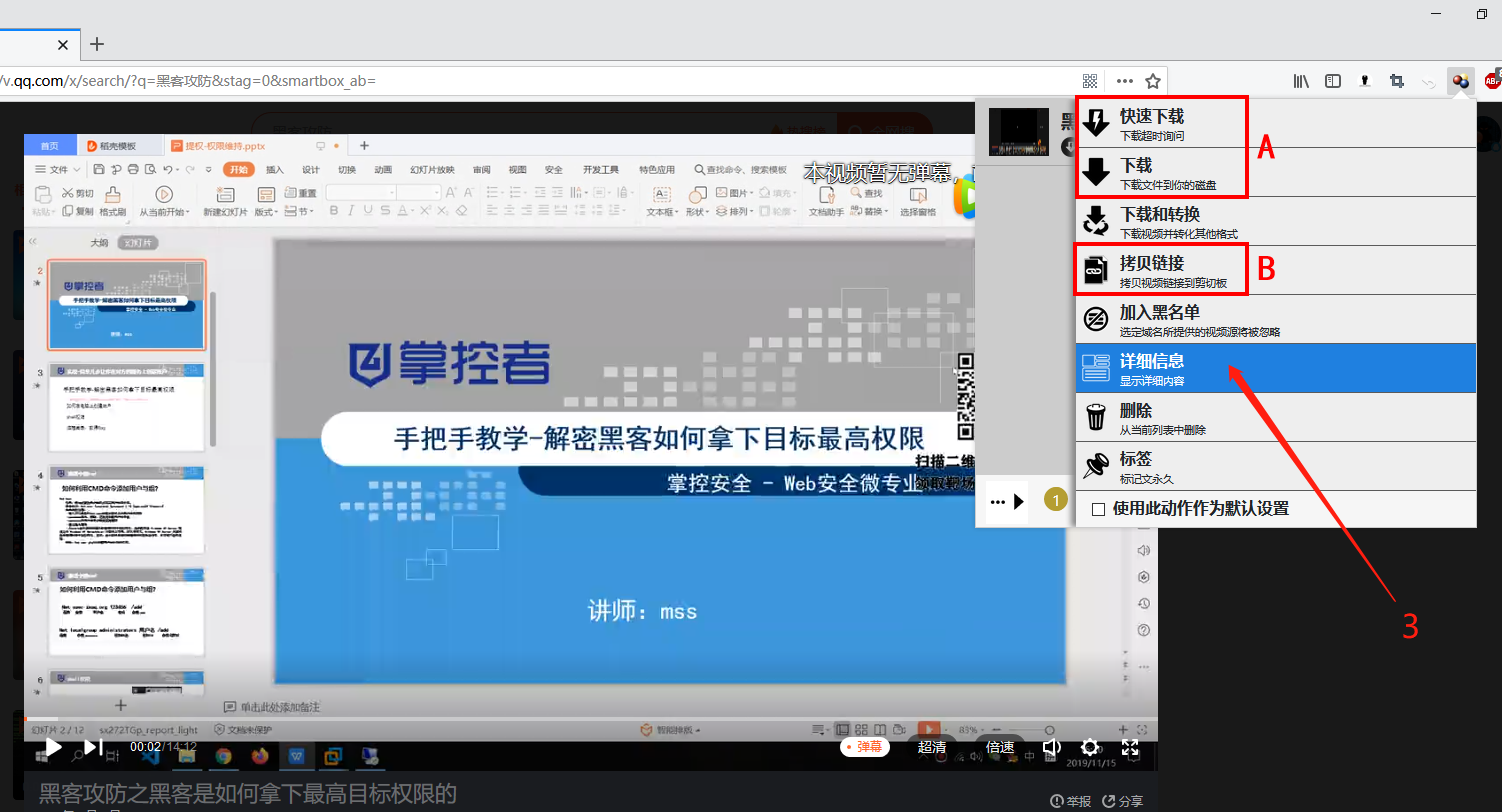Skip to the next video

pyautogui.click(x=93, y=746)
